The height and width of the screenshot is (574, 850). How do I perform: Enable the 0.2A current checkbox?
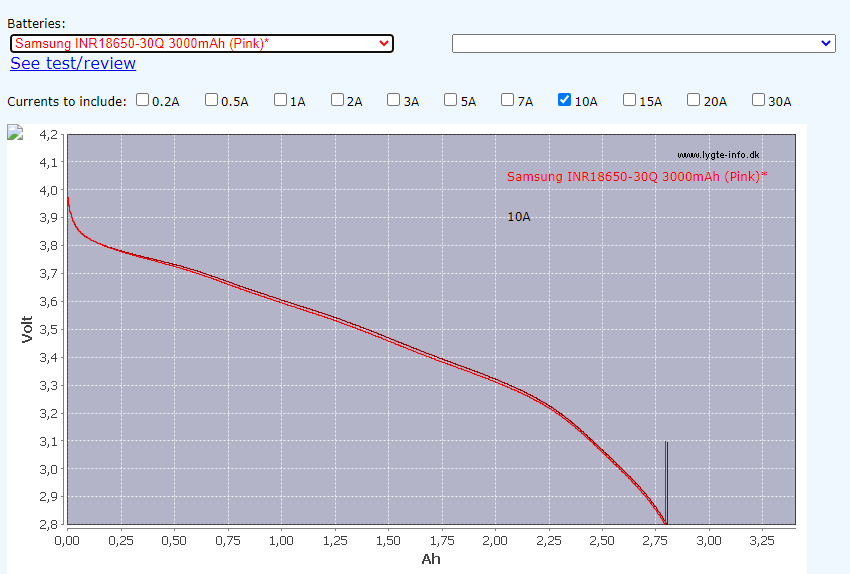143,100
